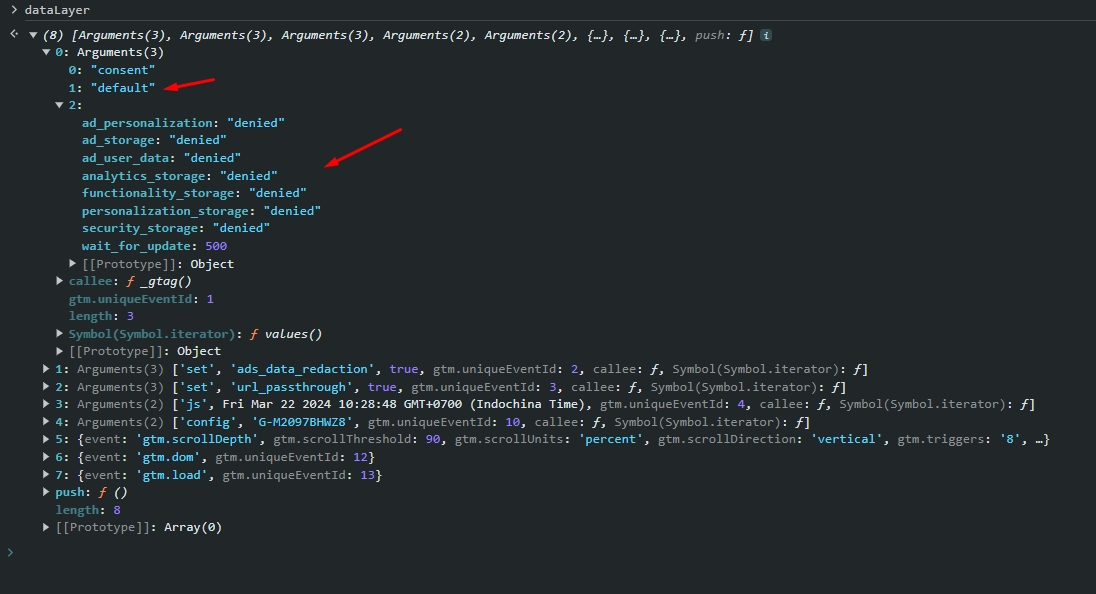The height and width of the screenshot is (594, 1096).
Task: Click the "default" string value
Action: tap(122, 88)
